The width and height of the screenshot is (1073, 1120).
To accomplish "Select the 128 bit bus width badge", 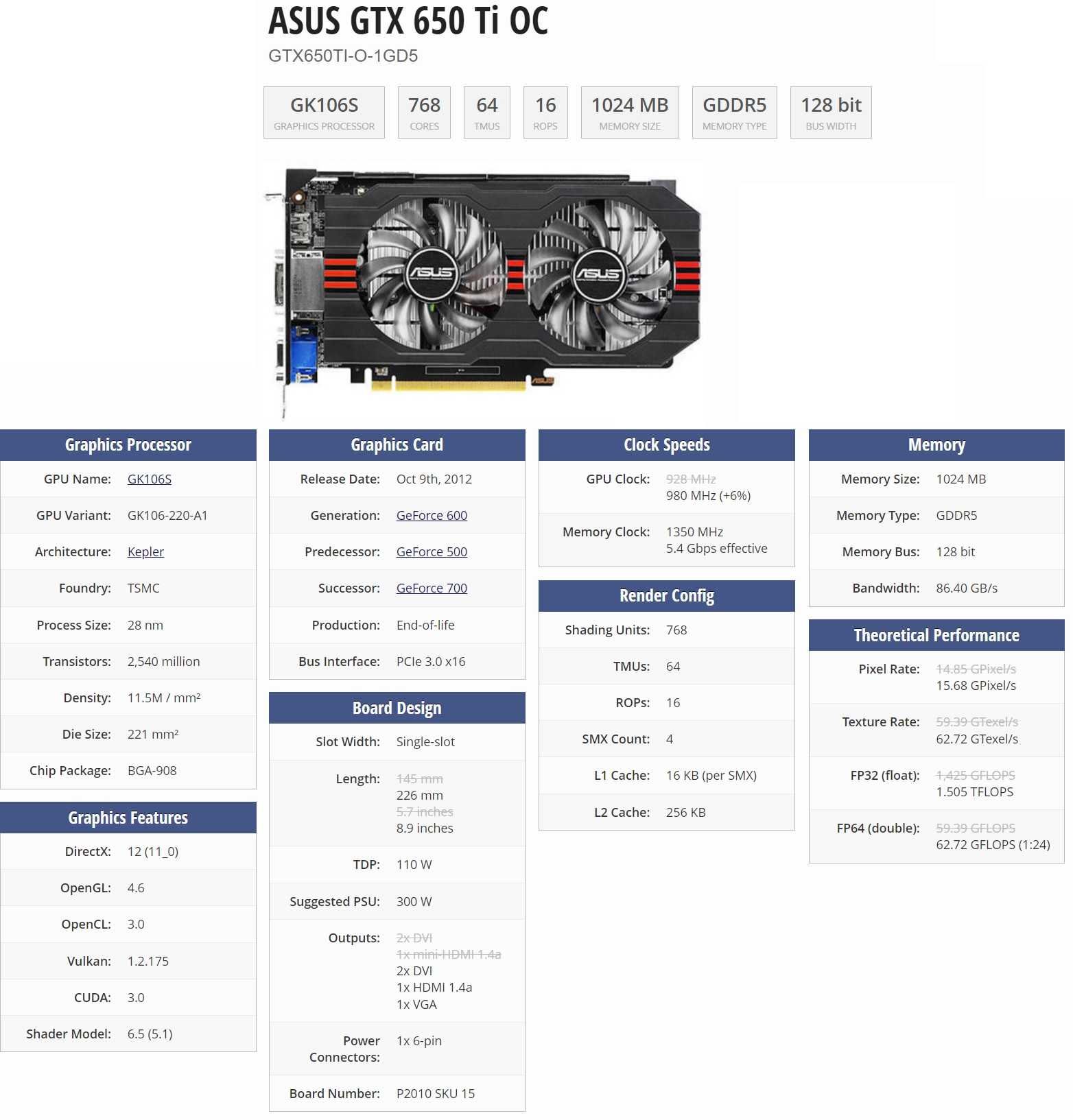I will click(x=831, y=112).
